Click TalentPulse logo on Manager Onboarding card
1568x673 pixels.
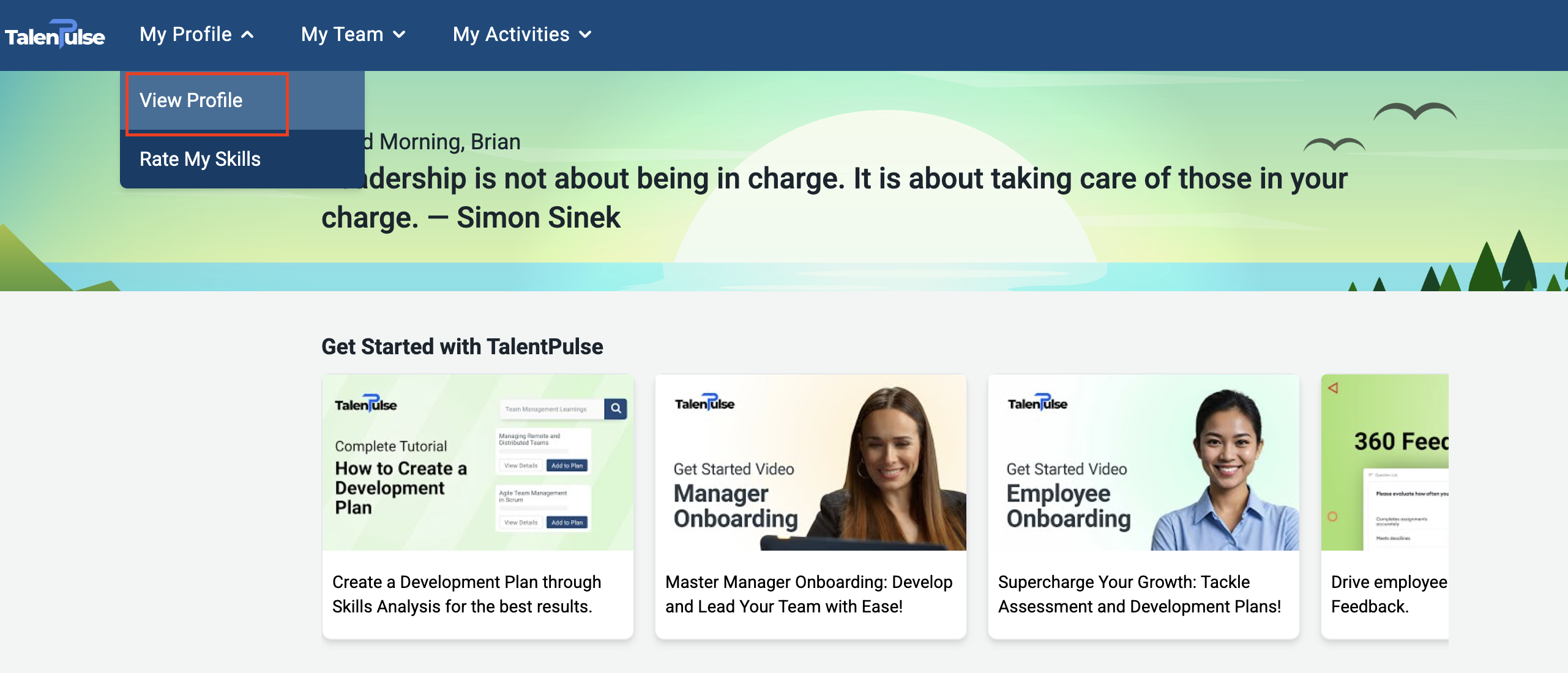[x=704, y=403]
